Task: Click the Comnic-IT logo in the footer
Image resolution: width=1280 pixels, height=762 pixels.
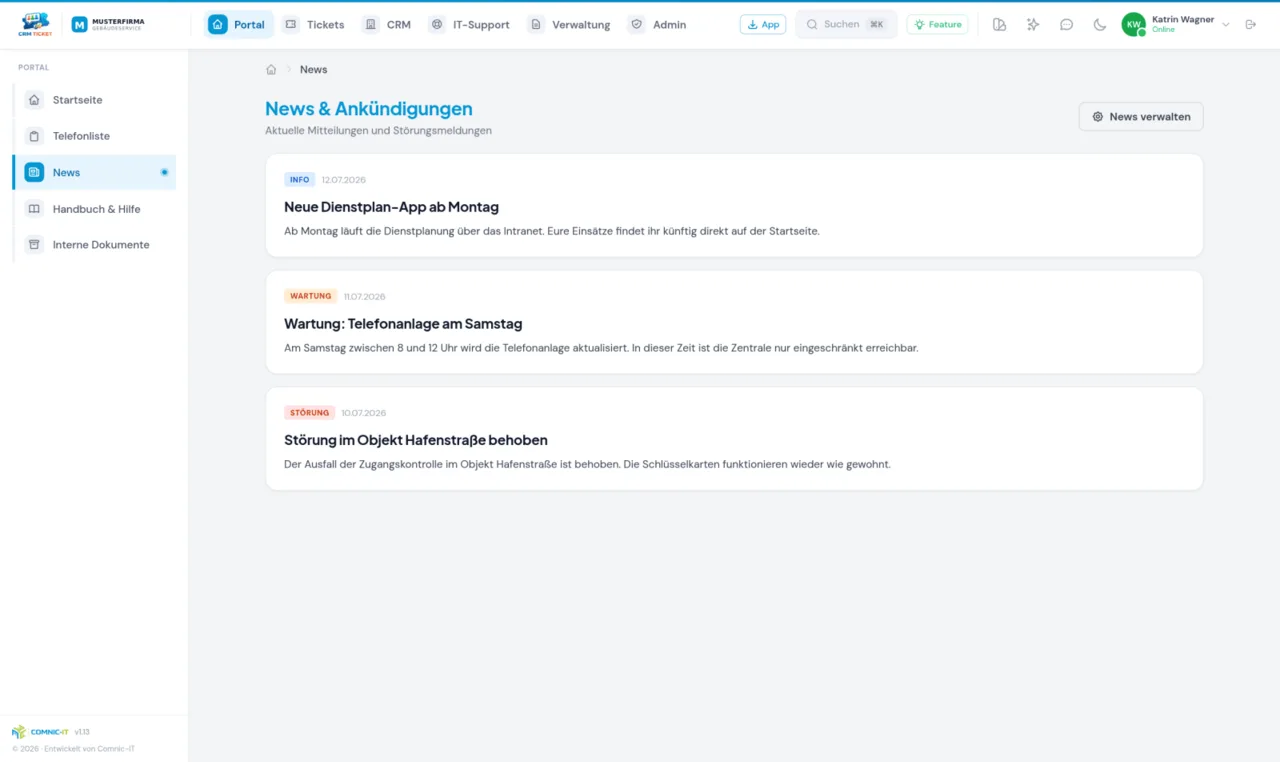Action: click(x=40, y=732)
